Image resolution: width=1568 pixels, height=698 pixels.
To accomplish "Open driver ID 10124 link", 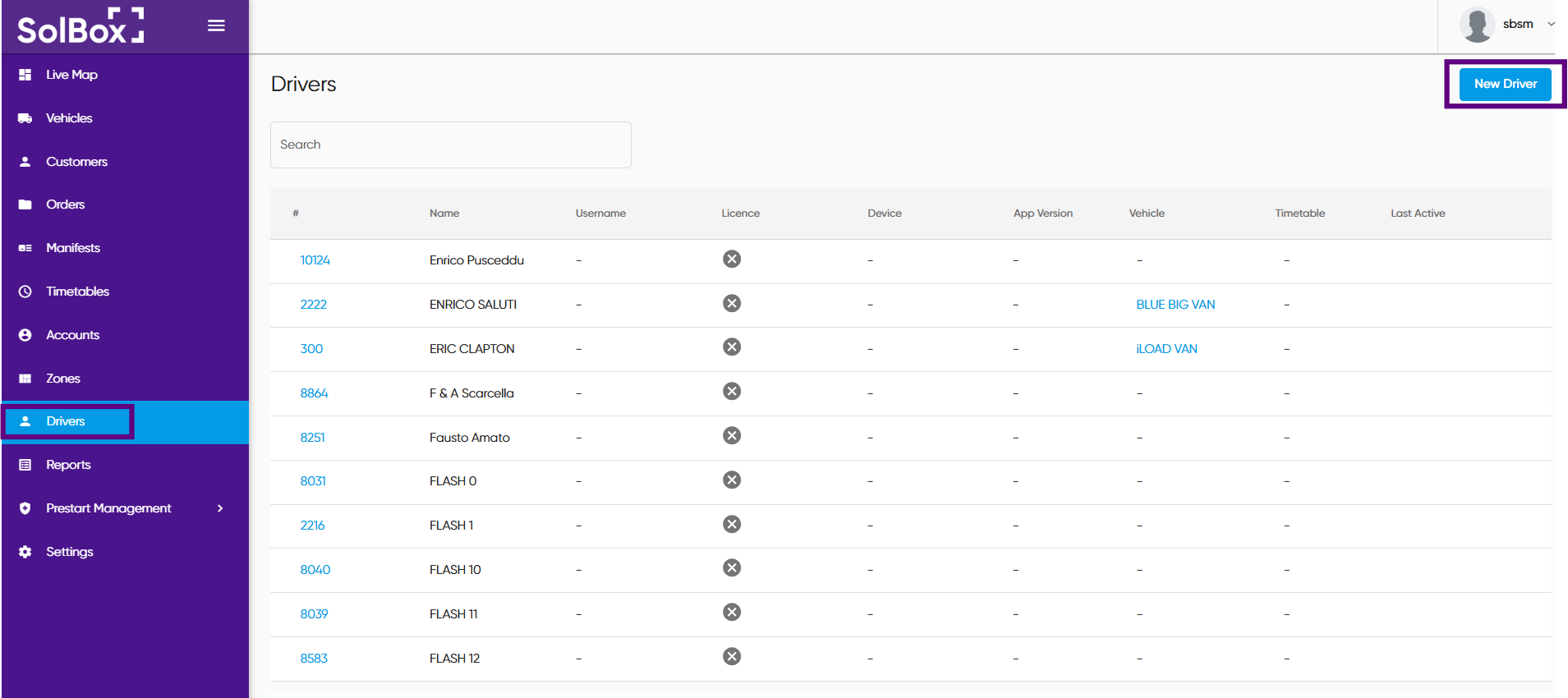I will tap(315, 260).
